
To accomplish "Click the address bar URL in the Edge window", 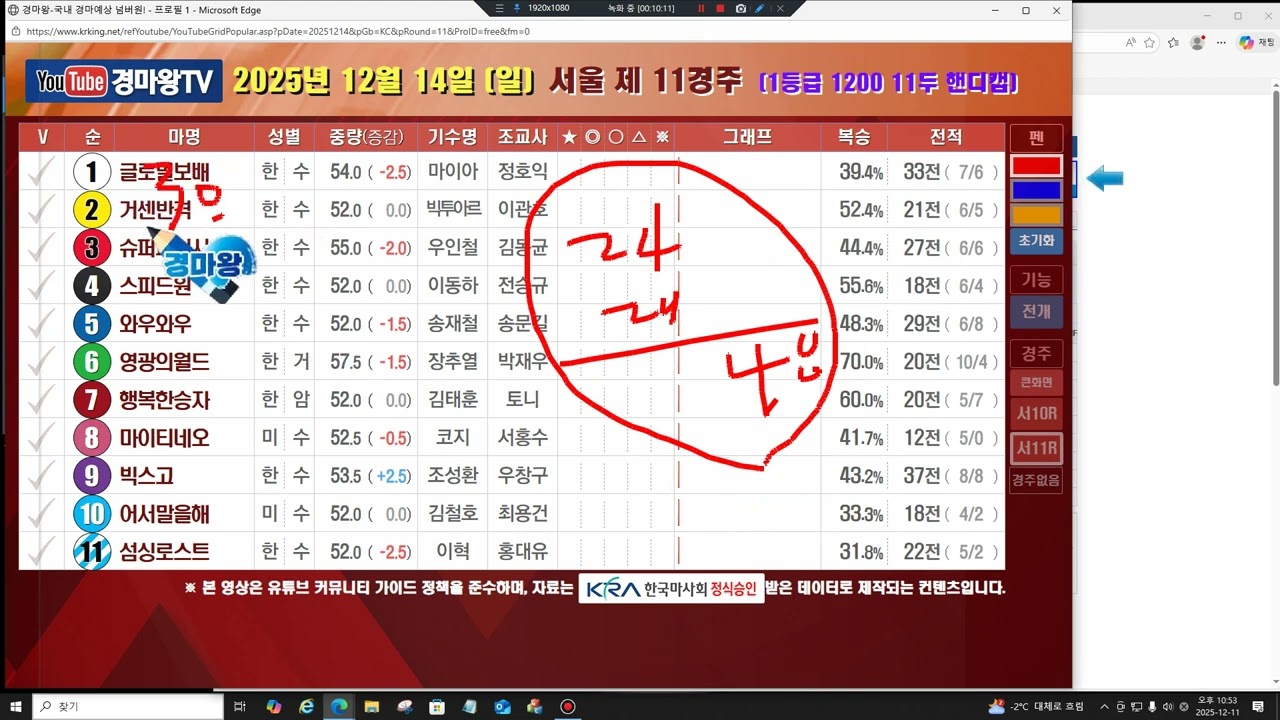I will (x=278, y=31).
